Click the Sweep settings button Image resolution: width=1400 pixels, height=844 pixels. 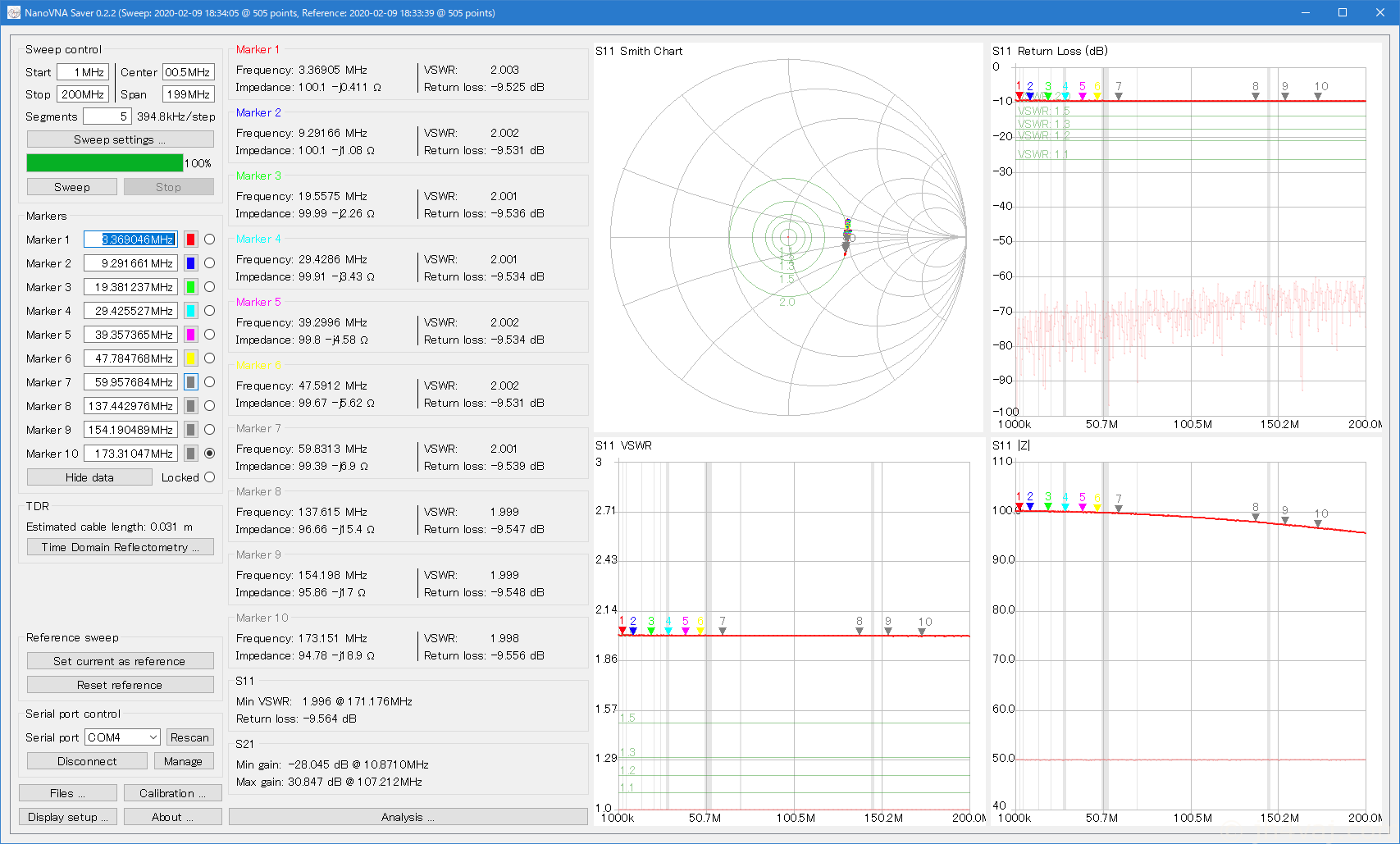click(121, 139)
